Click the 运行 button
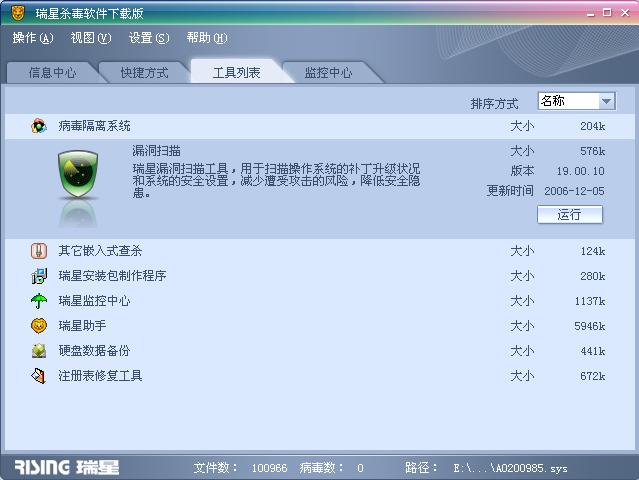Viewport: 639px width, 480px height. click(570, 214)
